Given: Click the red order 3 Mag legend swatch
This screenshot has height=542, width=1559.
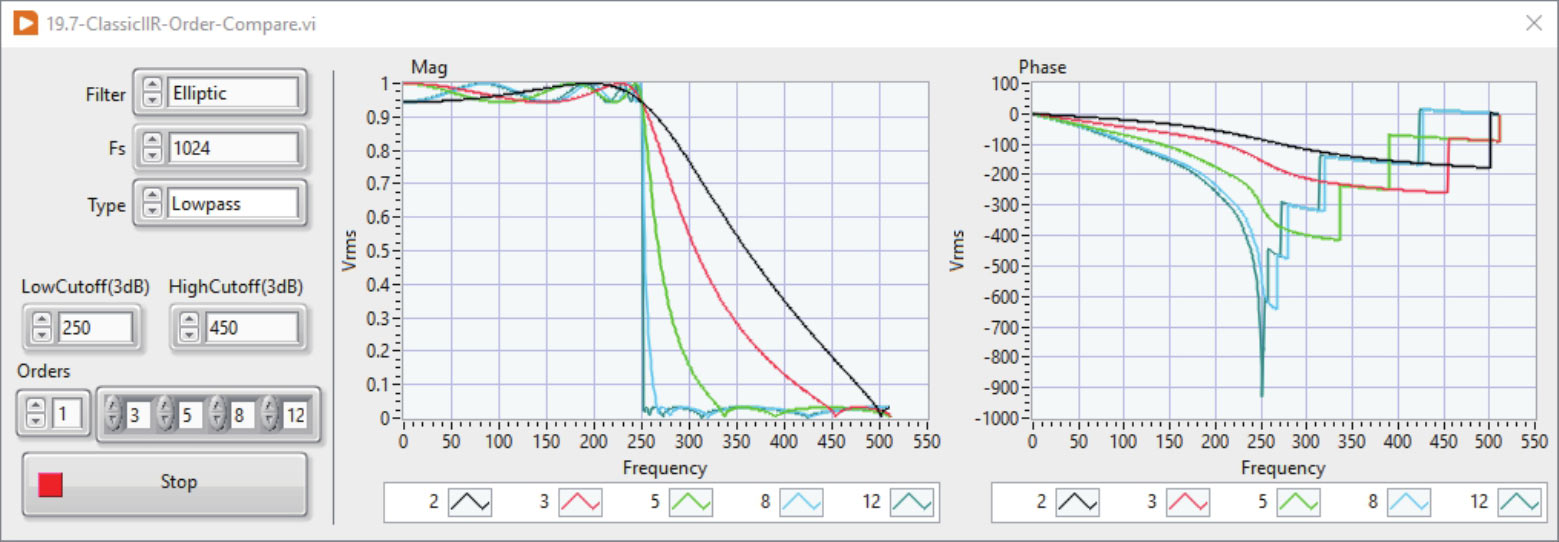Looking at the screenshot, I should tap(580, 502).
